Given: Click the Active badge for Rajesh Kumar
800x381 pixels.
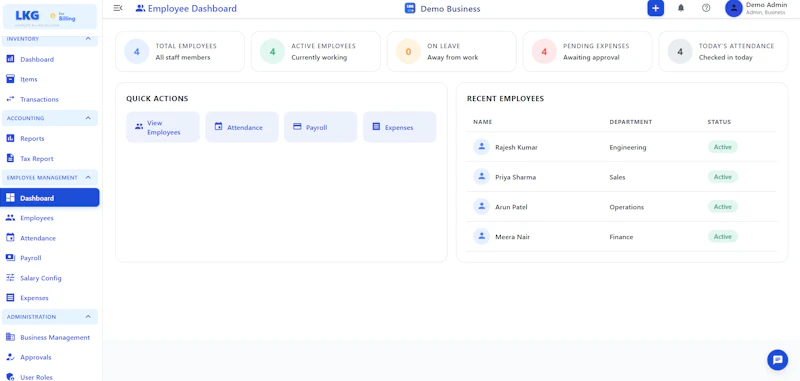Looking at the screenshot, I should coord(722,147).
